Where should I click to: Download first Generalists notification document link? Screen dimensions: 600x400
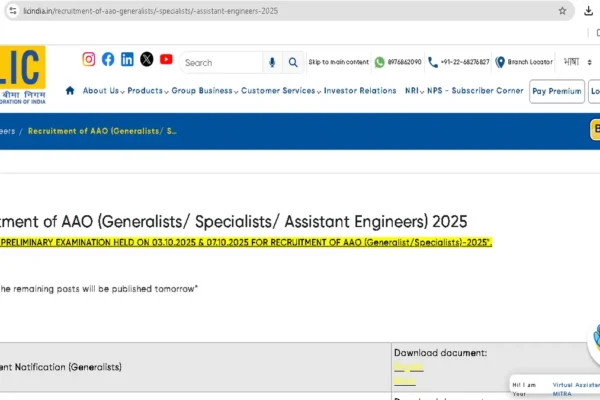(409, 367)
